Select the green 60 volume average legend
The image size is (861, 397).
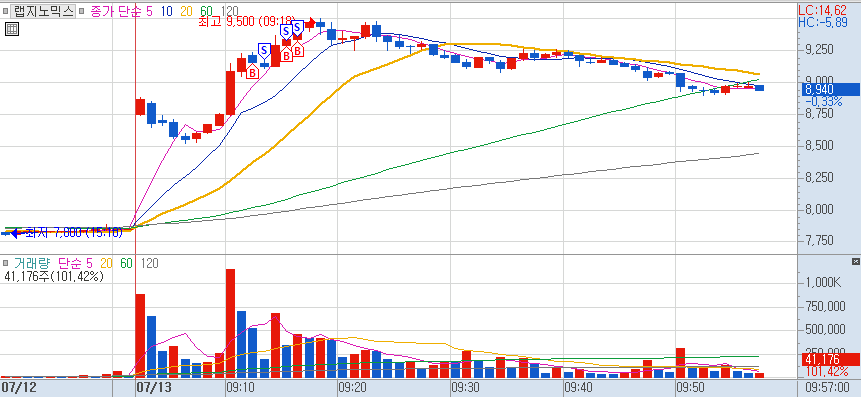[126, 264]
